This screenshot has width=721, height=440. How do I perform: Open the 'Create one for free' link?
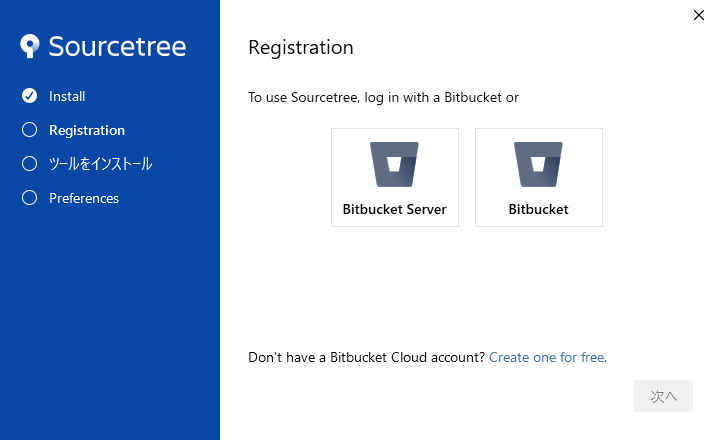coord(546,357)
